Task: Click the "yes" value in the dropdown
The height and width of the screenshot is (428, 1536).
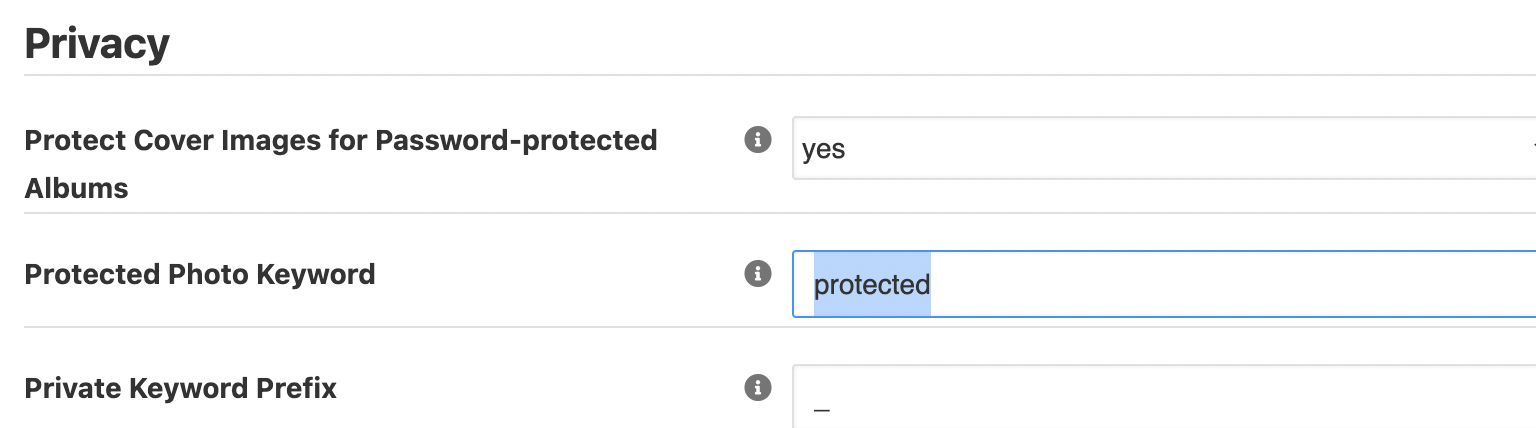Action: click(823, 150)
